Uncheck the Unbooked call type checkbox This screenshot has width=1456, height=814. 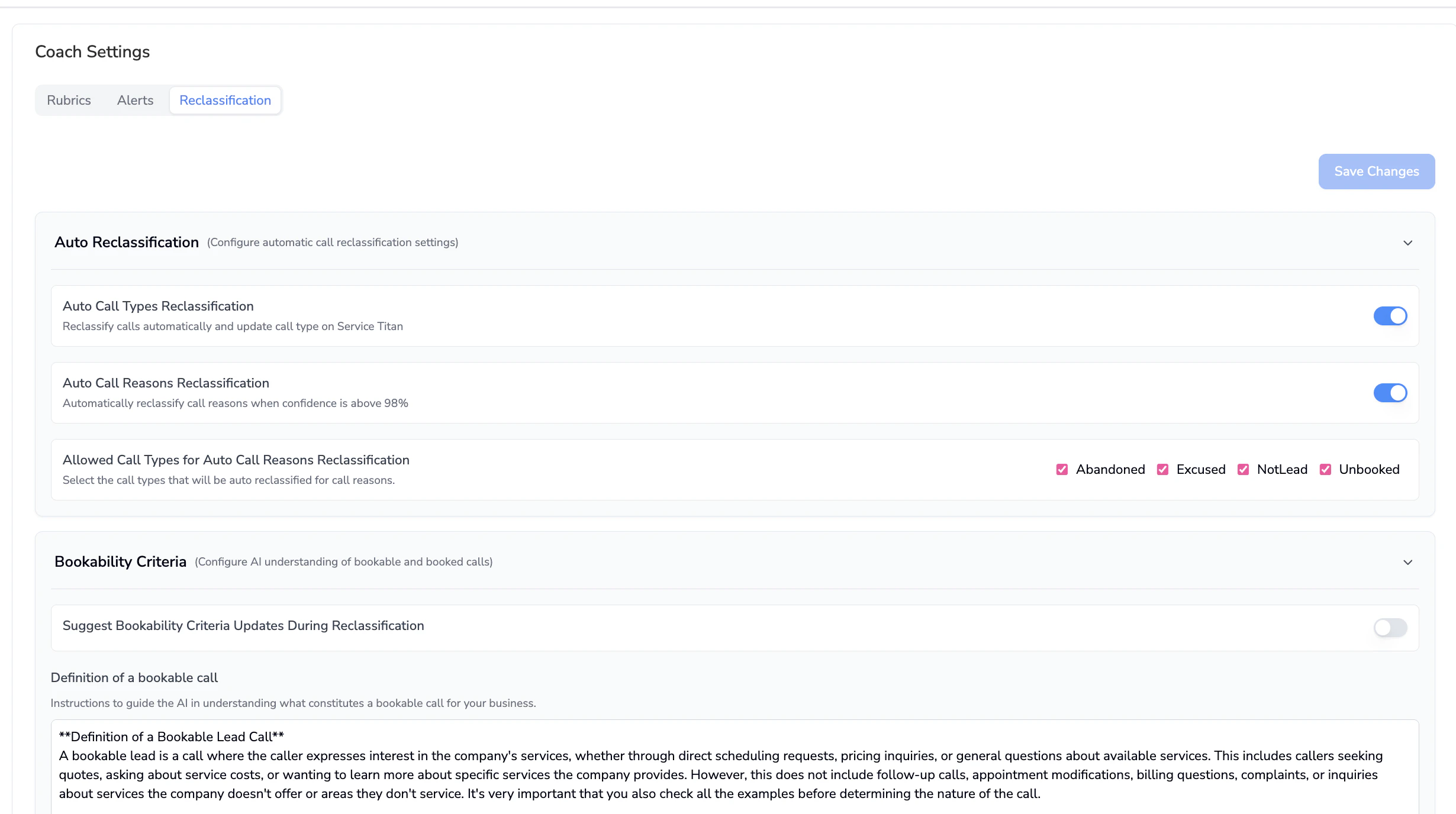(x=1325, y=470)
